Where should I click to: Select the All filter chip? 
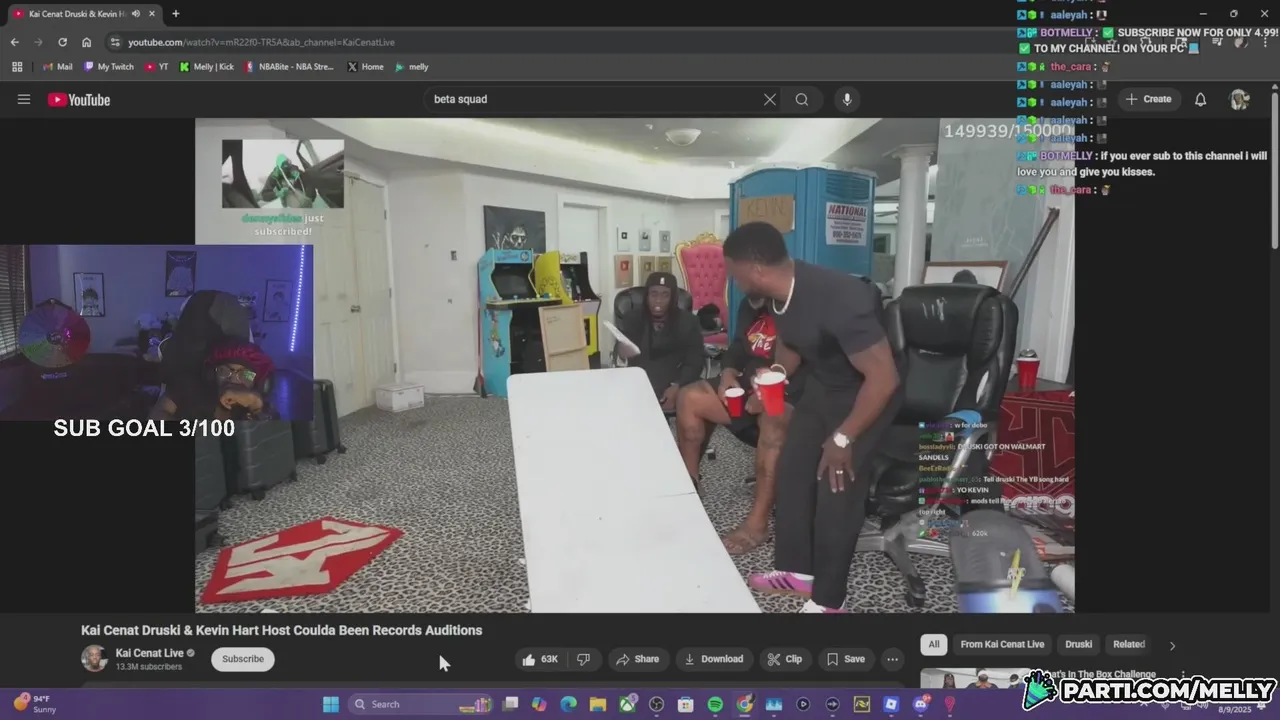[x=934, y=644]
